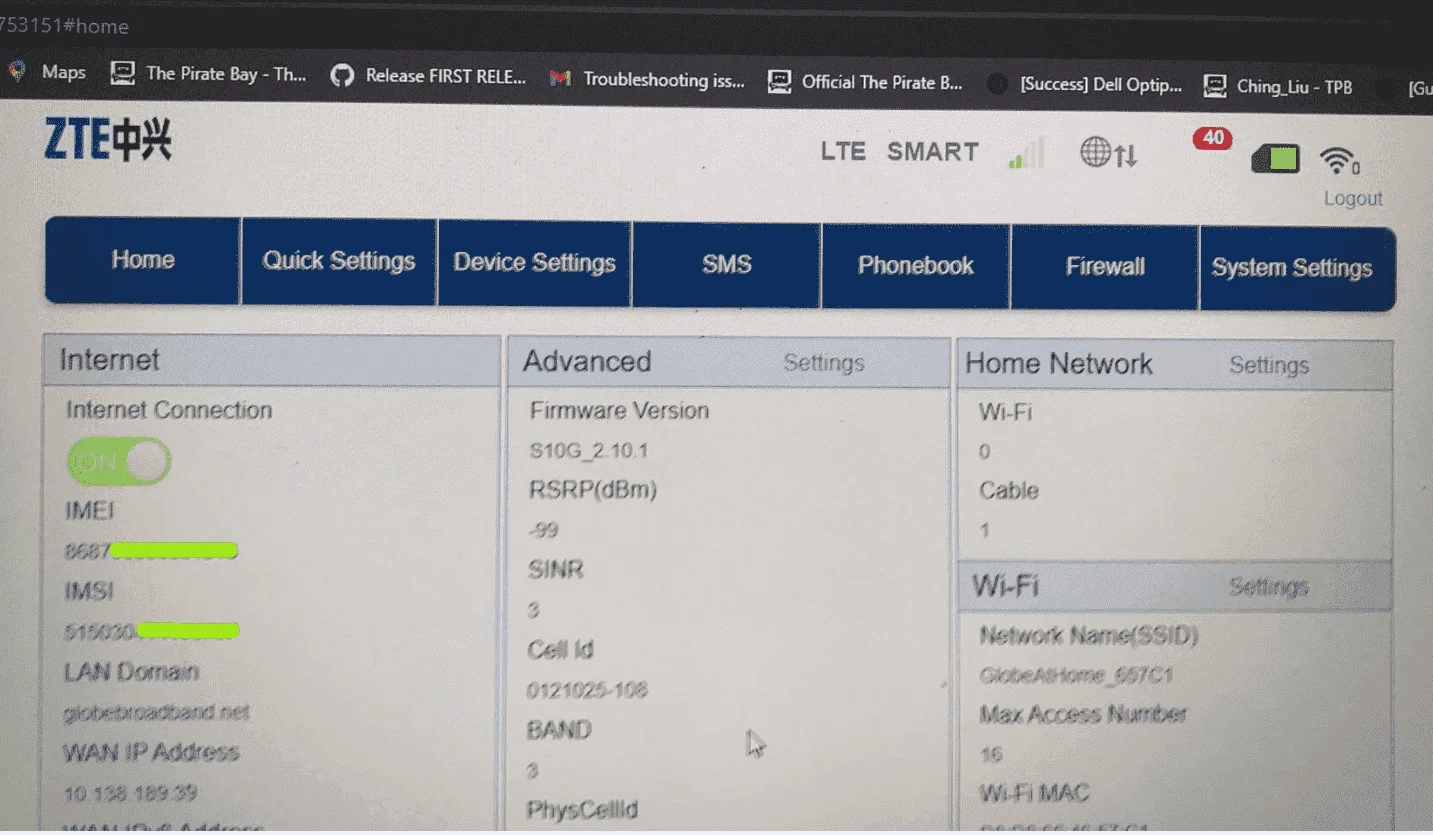Image resolution: width=1433 pixels, height=835 pixels.
Task: Click the globe data transfer icon
Action: 1109,153
